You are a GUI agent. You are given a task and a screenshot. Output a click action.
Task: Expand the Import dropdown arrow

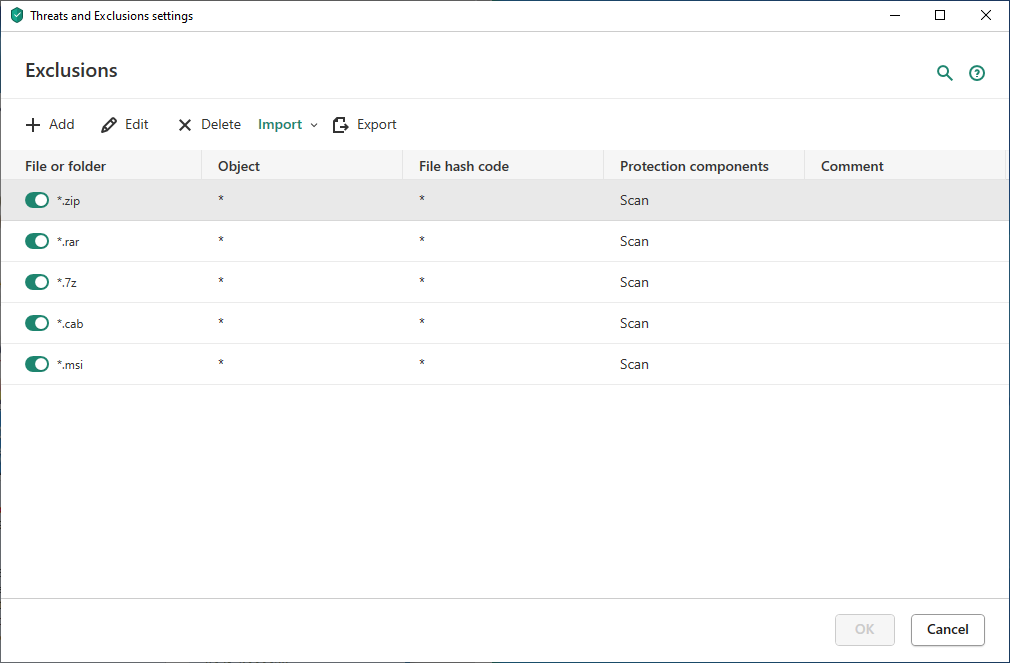(x=314, y=125)
